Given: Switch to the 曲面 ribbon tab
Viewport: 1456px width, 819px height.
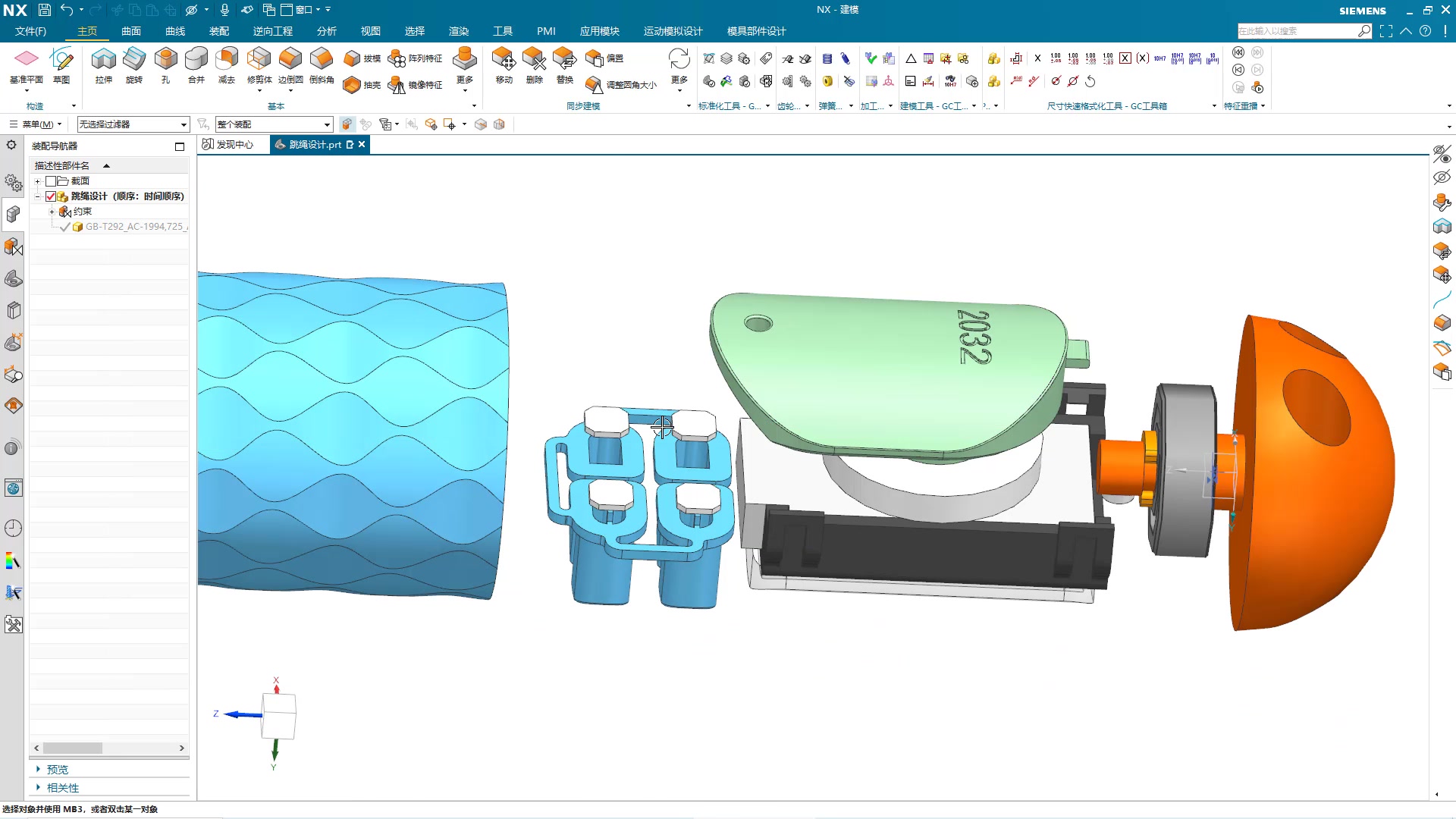Looking at the screenshot, I should click(x=130, y=31).
